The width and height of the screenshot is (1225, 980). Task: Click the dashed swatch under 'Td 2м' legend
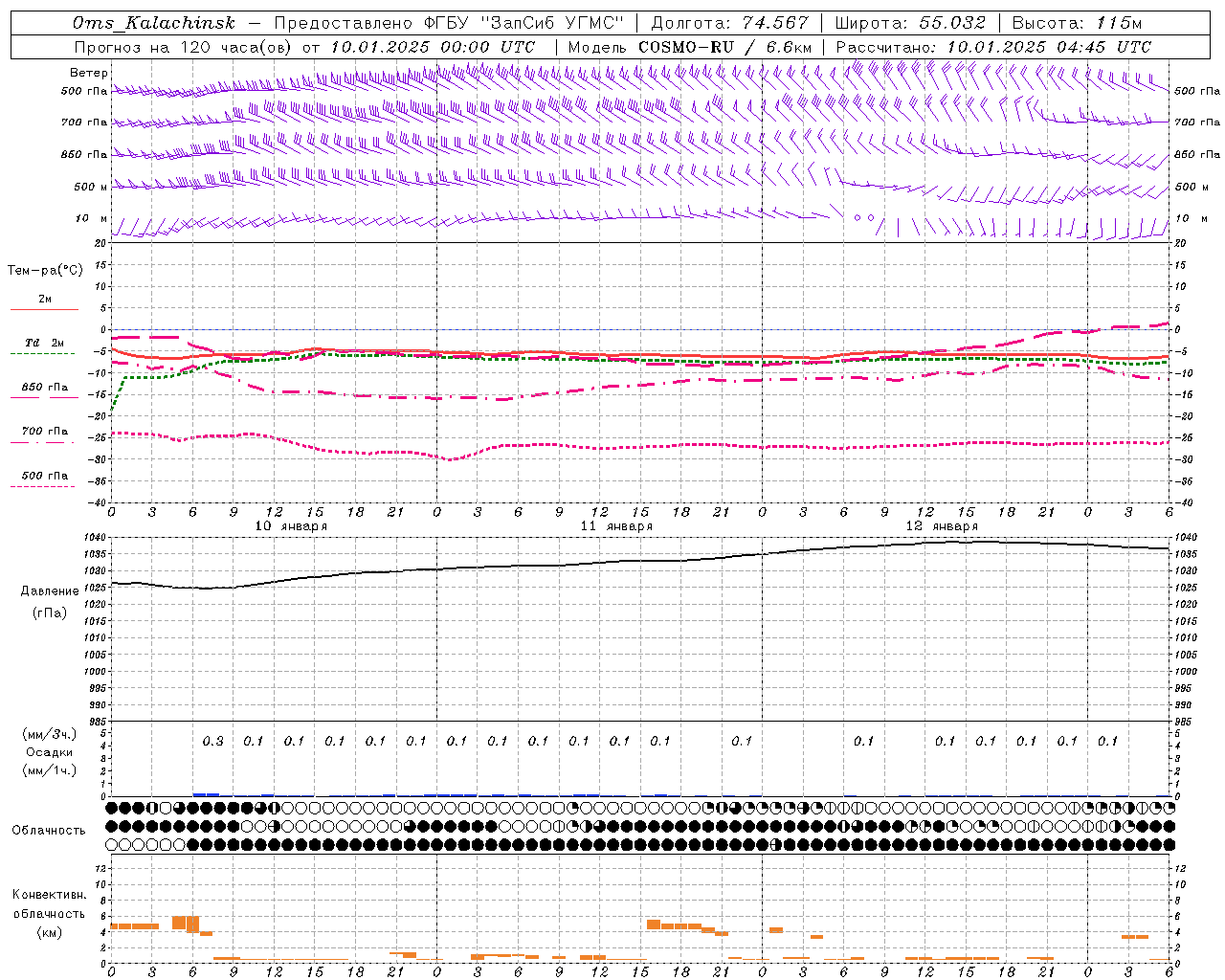click(x=43, y=354)
